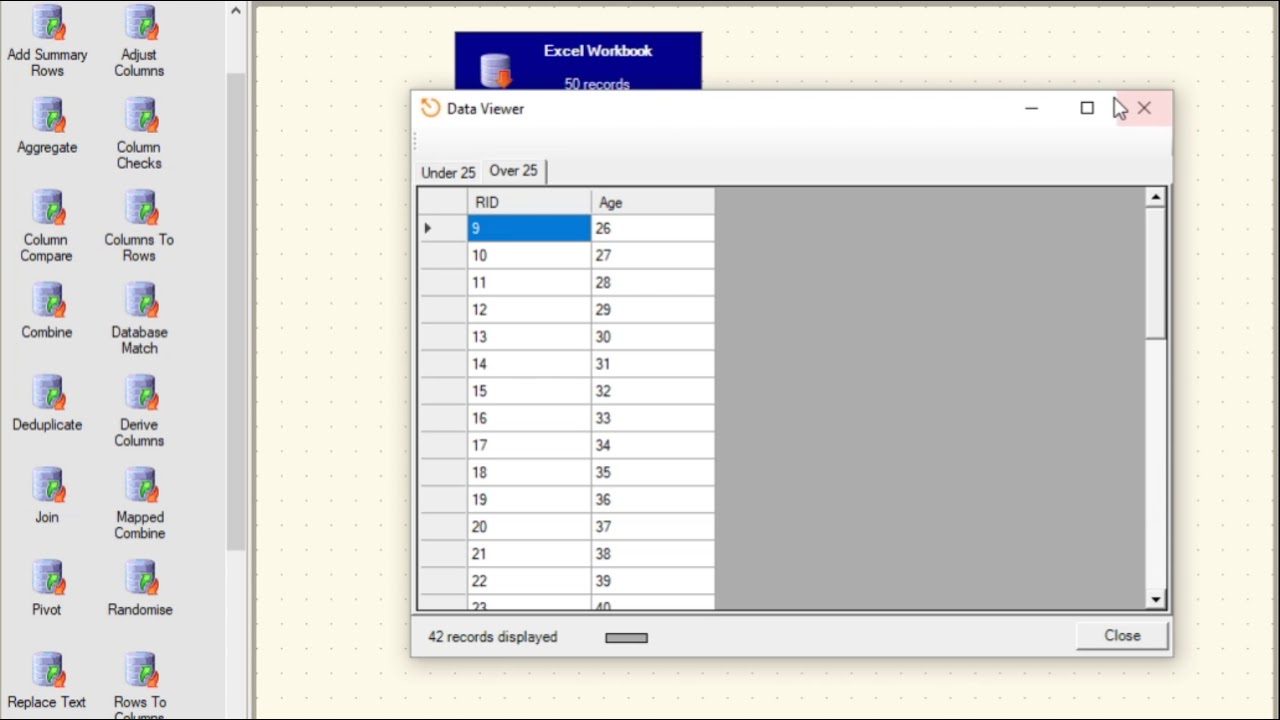Click the RID cell showing 12

click(529, 310)
